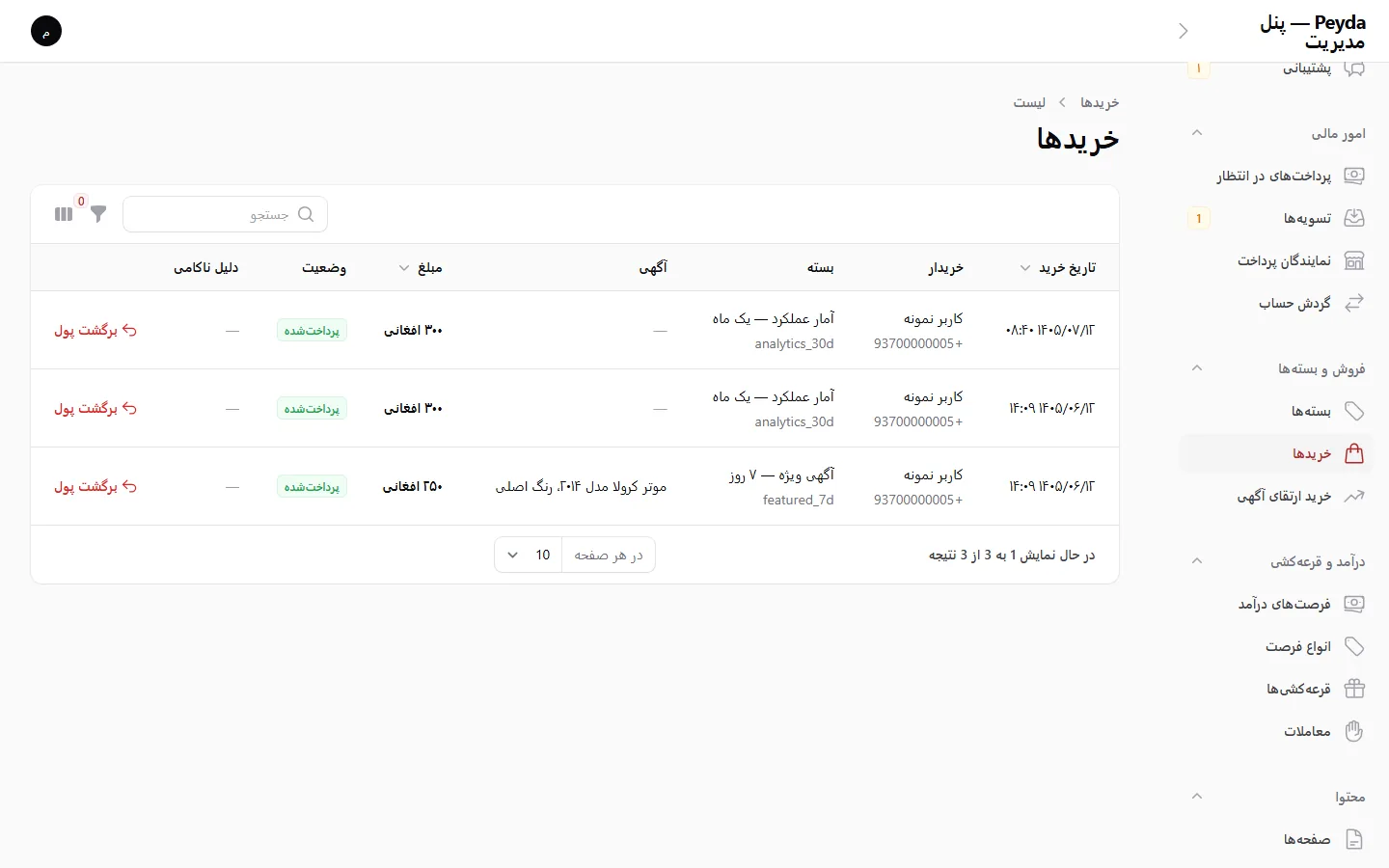Click the نمایندگان پرداخت storefront icon
Viewport: 1389px width, 868px height.
point(1354,260)
